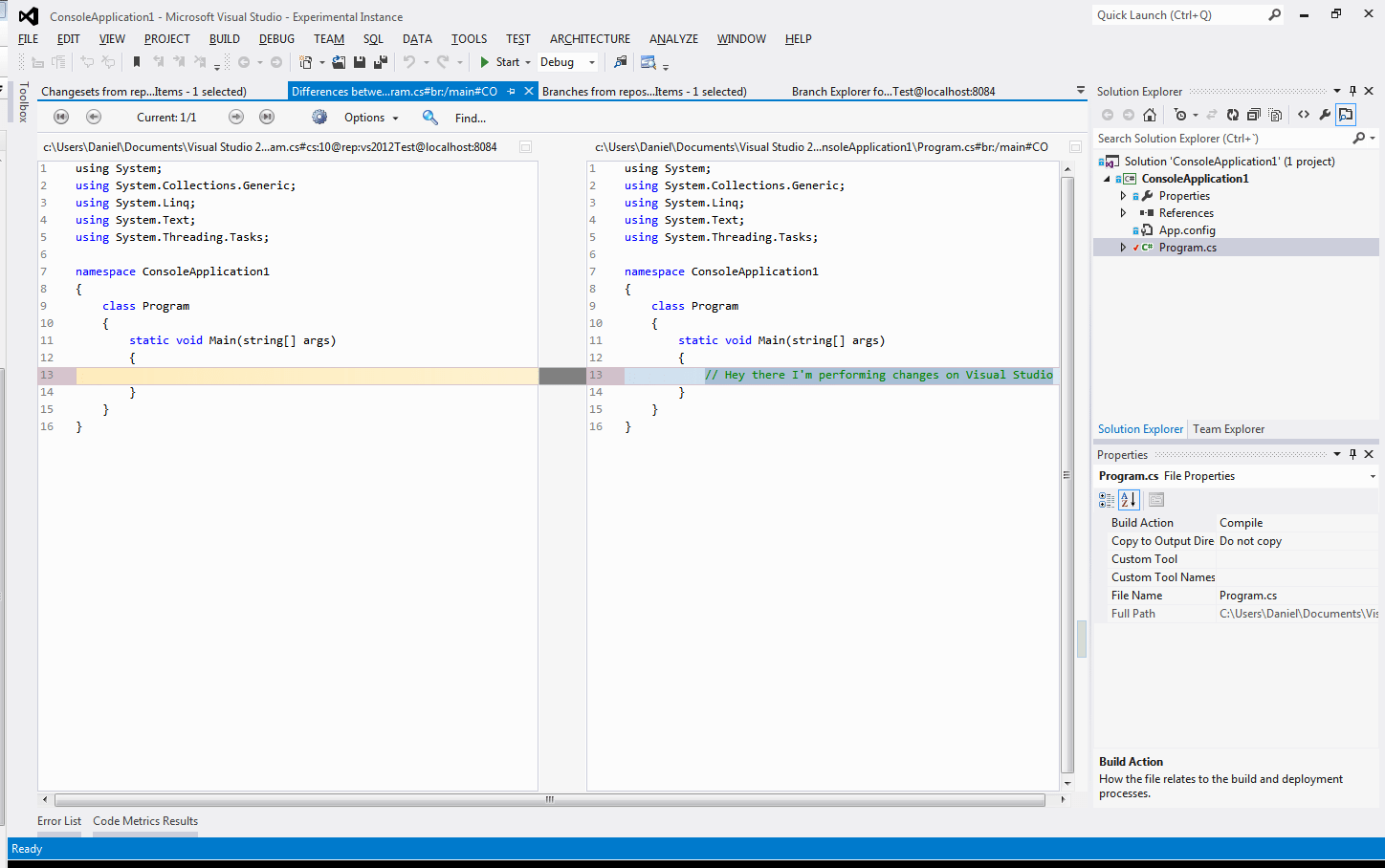1385x868 pixels.
Task: Click the magnifier Find icon in diff toolbar
Action: coord(430,117)
